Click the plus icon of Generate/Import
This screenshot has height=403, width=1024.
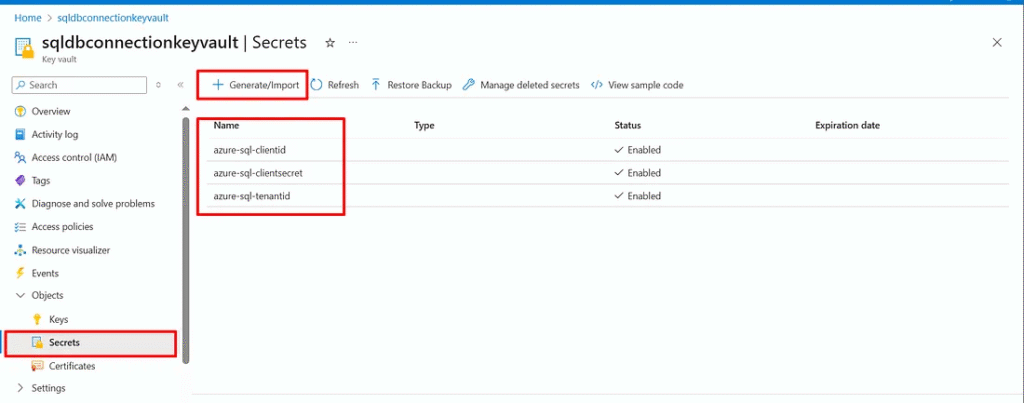click(x=218, y=85)
